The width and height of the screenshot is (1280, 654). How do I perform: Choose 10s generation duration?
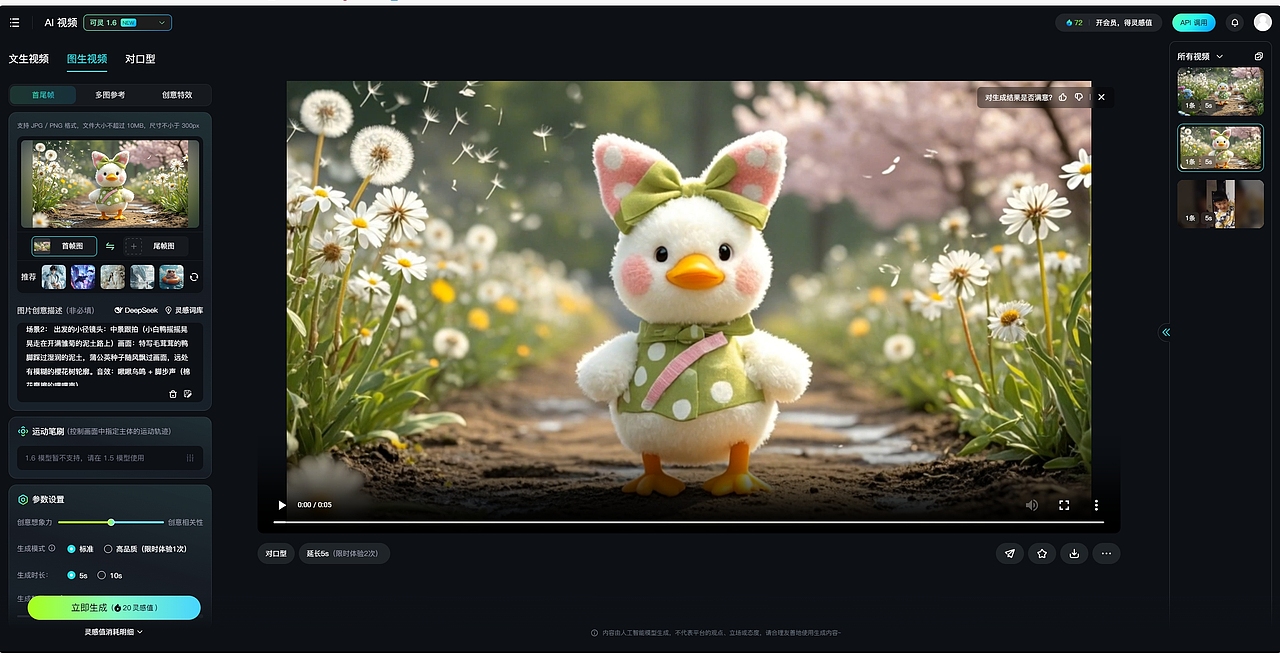[x=109, y=575]
